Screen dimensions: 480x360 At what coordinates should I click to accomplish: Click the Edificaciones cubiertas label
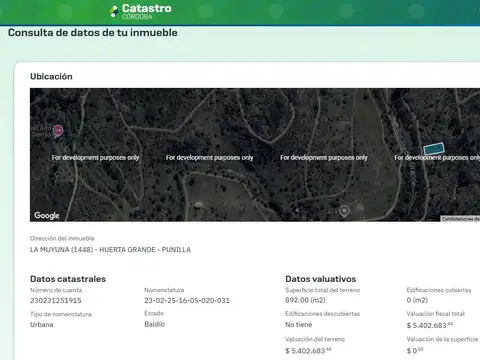tap(439, 290)
